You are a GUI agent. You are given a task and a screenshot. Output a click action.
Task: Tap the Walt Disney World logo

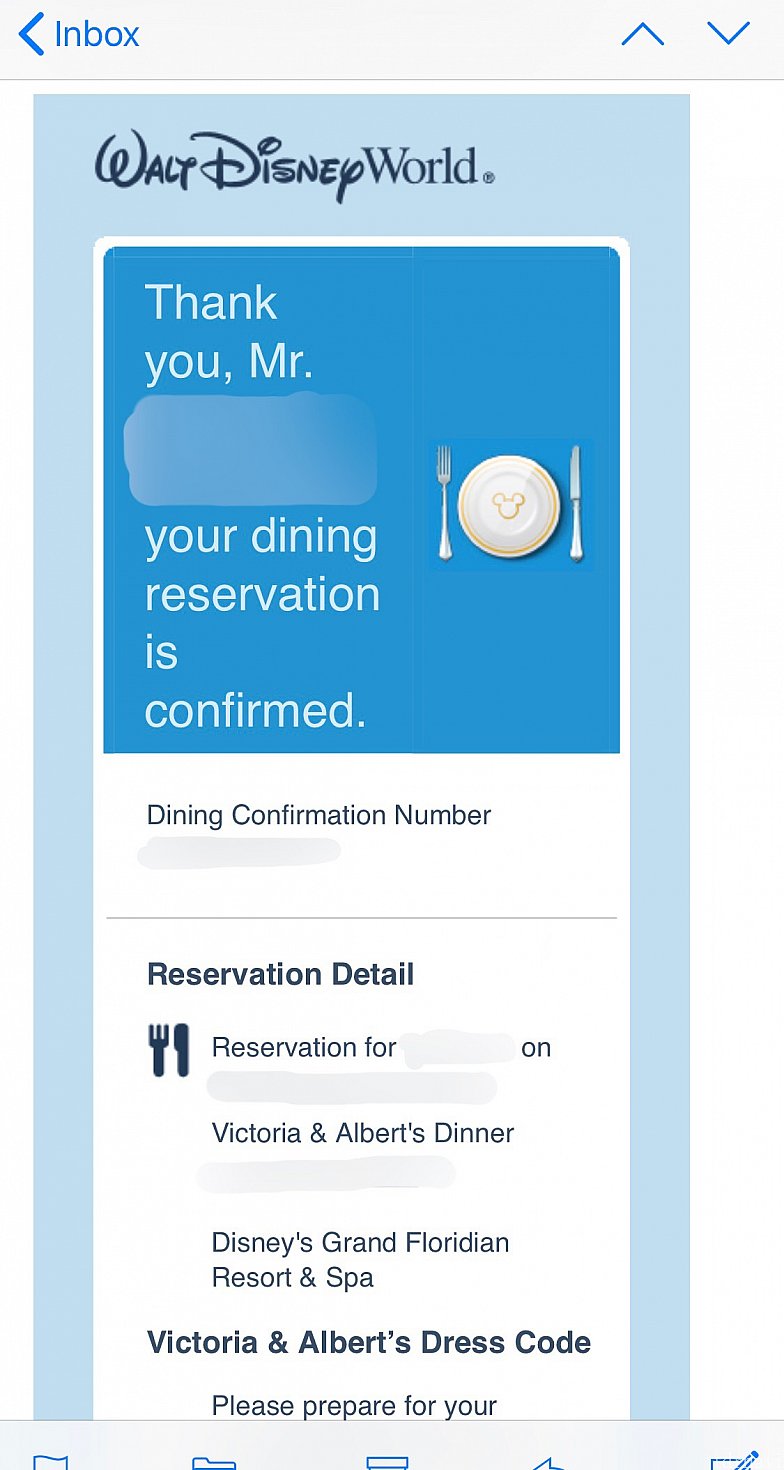click(x=294, y=166)
